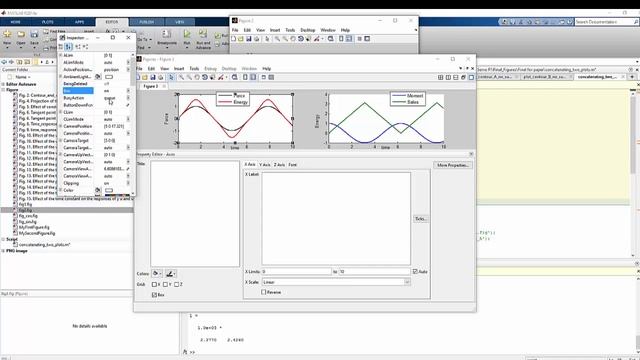
Task: Click Run and Advance in Editor ribbon
Action: [x=203, y=39]
